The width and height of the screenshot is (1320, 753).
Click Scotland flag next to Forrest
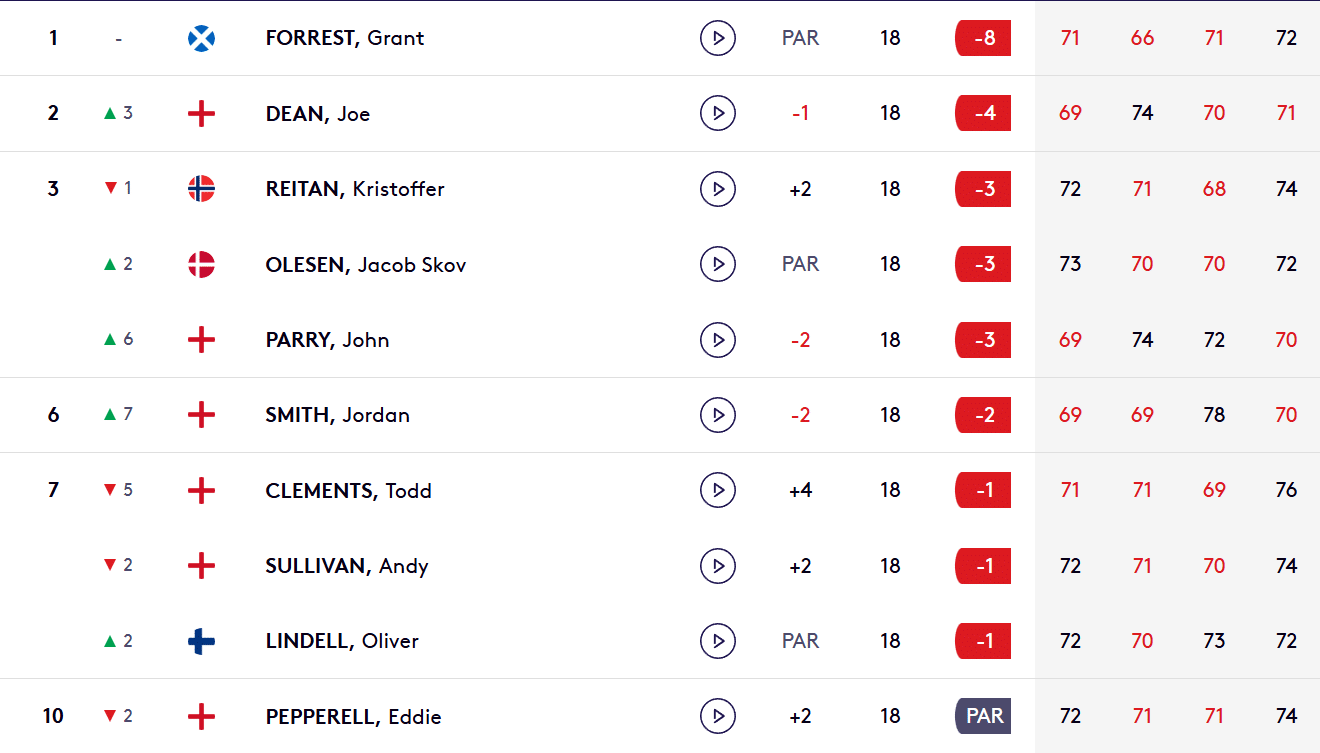(202, 38)
